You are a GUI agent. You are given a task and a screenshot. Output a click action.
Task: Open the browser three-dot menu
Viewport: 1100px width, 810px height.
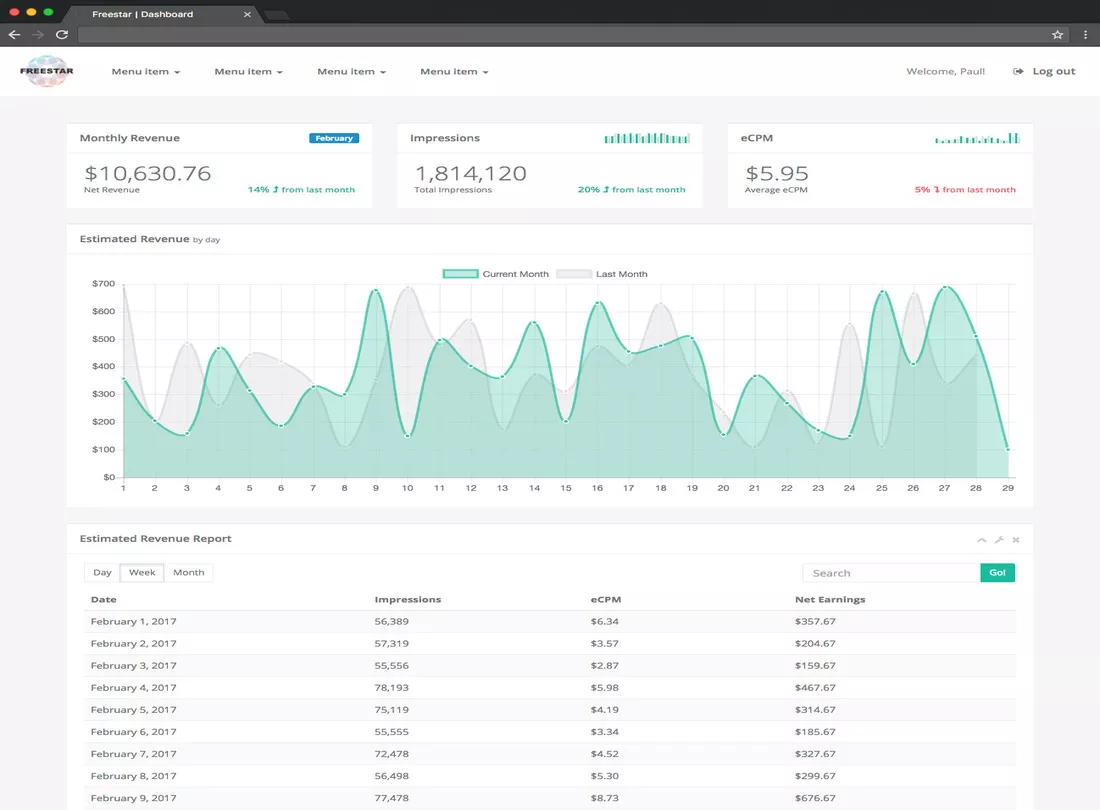pyautogui.click(x=1085, y=34)
